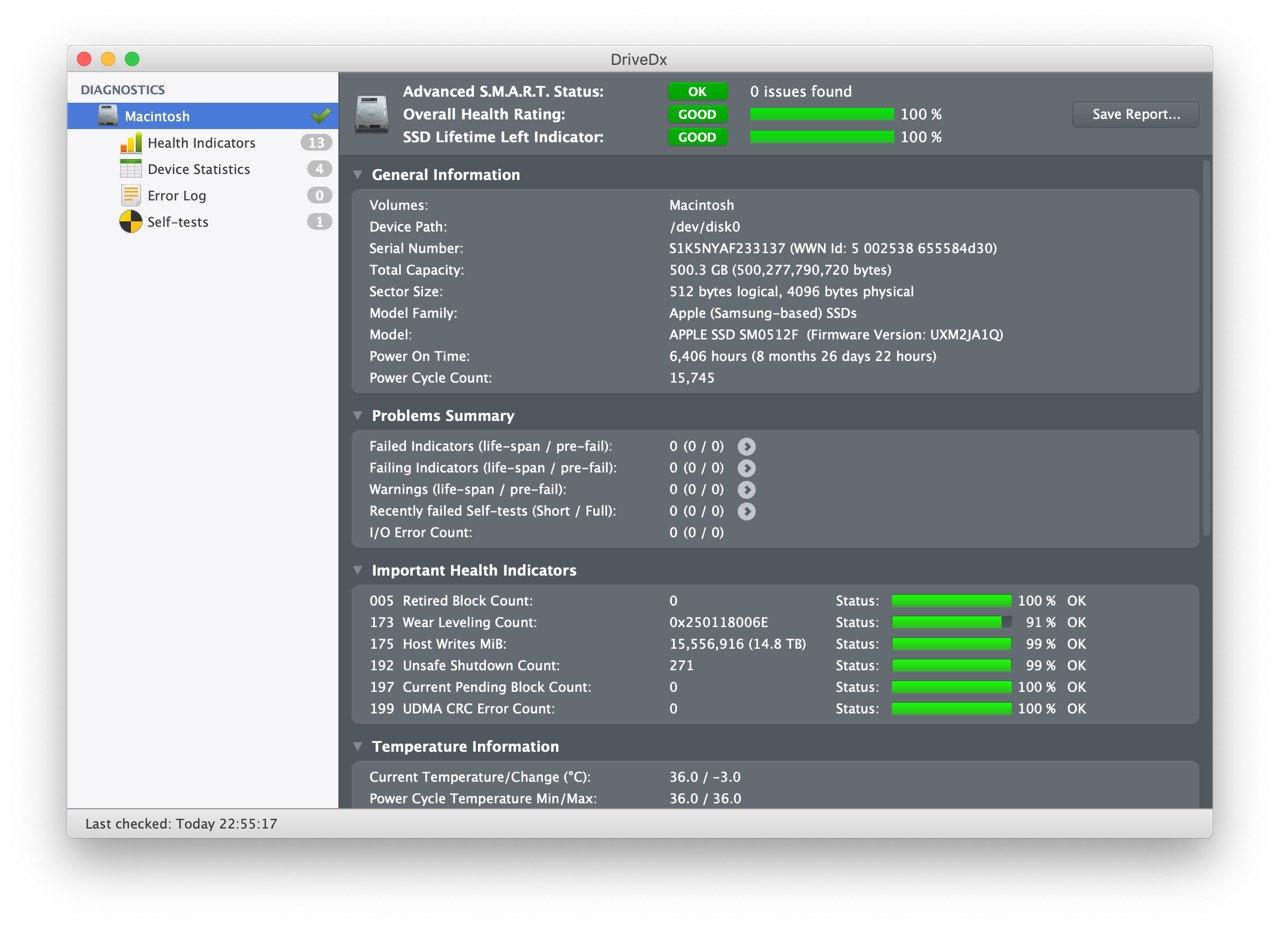Collapse the General Information section
The height and width of the screenshot is (927, 1280).
pyautogui.click(x=358, y=175)
